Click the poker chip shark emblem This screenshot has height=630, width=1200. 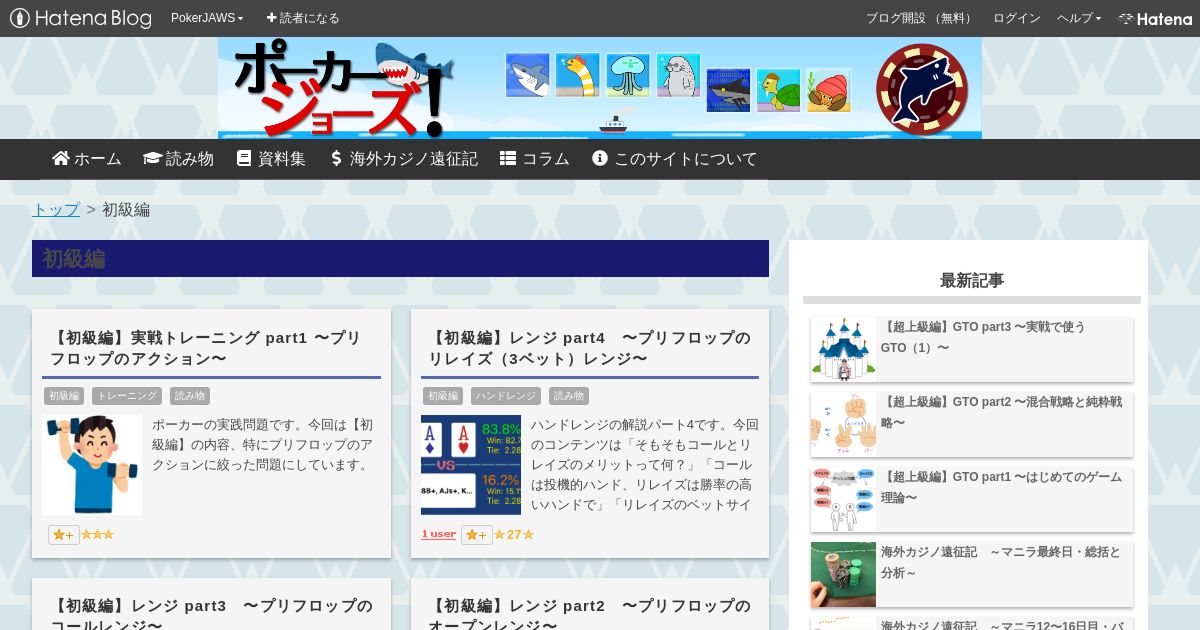(922, 88)
